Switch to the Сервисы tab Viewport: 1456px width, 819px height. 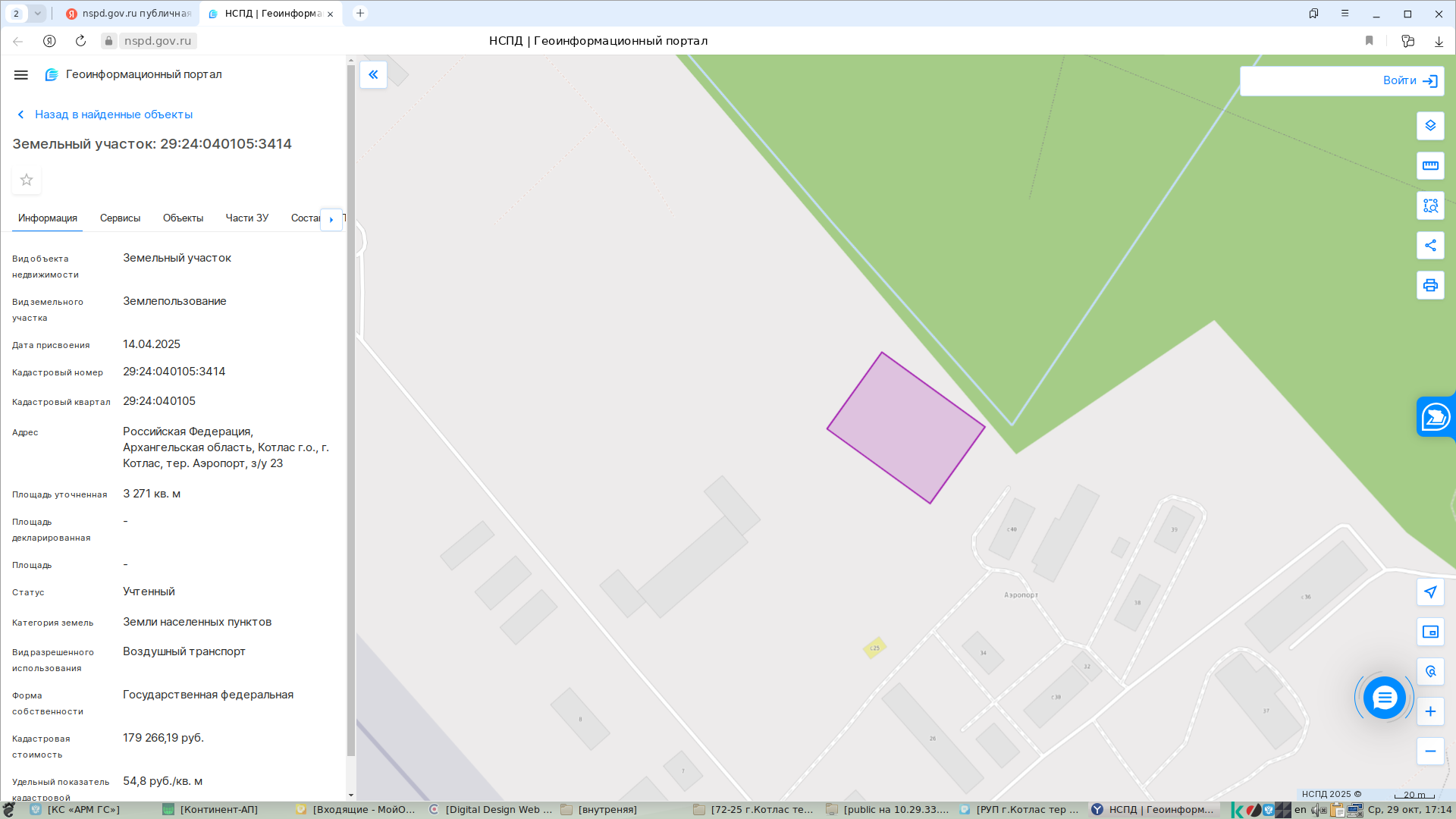click(120, 218)
